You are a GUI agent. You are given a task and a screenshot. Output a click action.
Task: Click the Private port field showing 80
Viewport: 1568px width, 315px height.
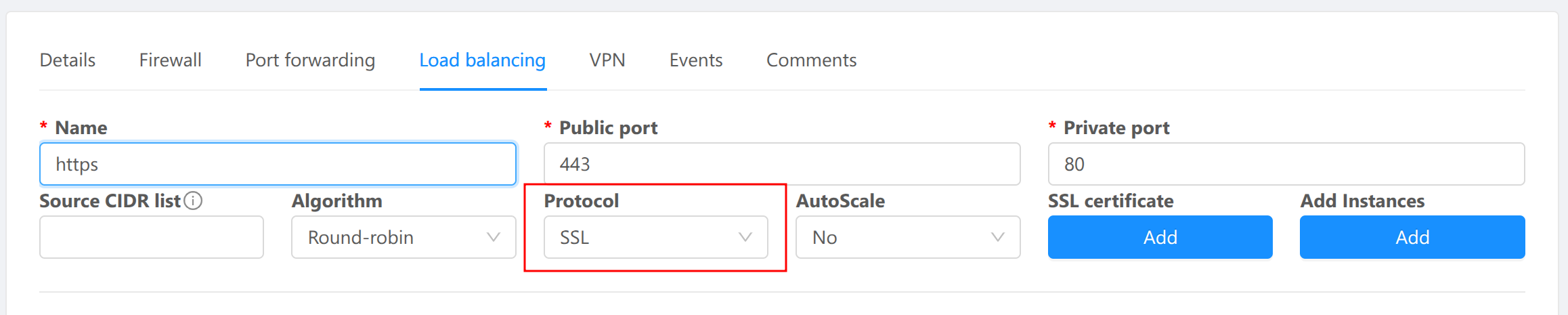tap(1286, 164)
